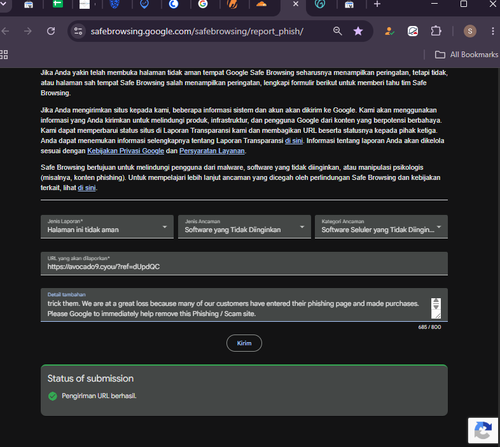500x447 pixels.
Task: Maximize the browser window
Action: 463,4
